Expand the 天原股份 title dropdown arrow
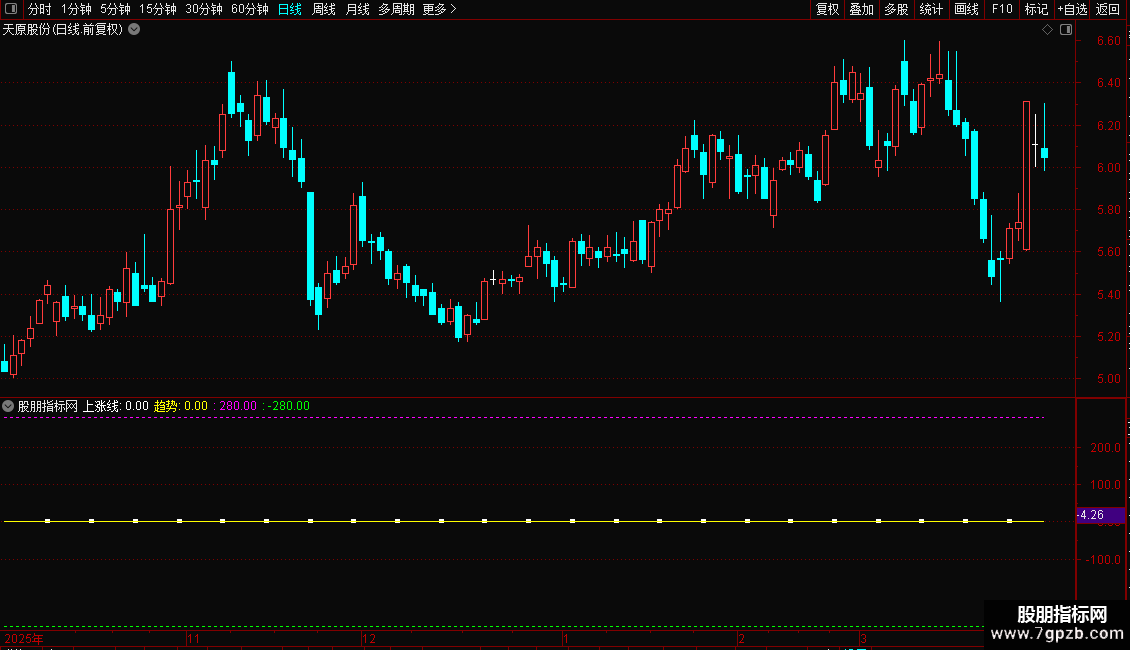1130x650 pixels. pyautogui.click(x=134, y=30)
